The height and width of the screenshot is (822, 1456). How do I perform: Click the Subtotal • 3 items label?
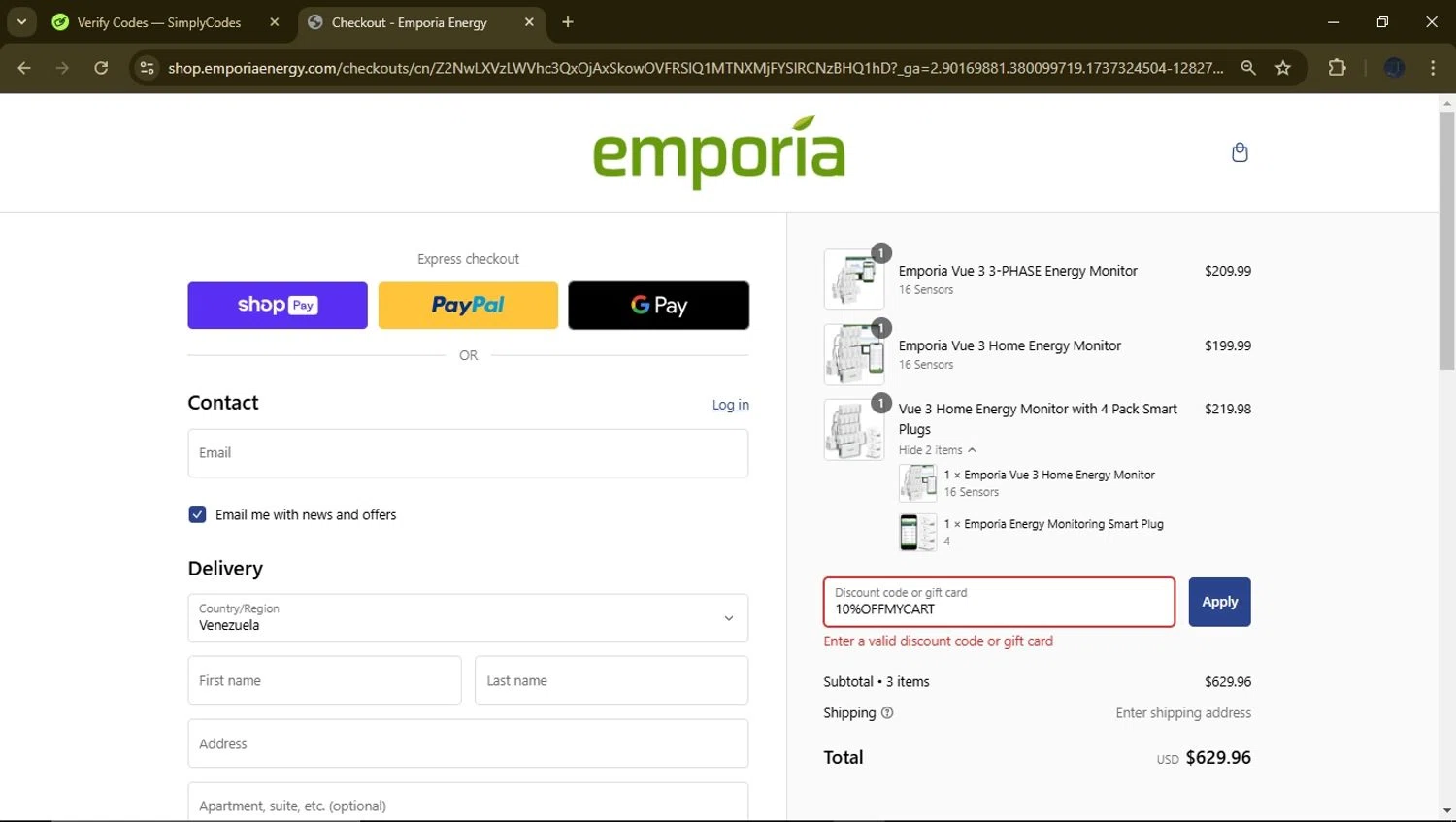(877, 682)
